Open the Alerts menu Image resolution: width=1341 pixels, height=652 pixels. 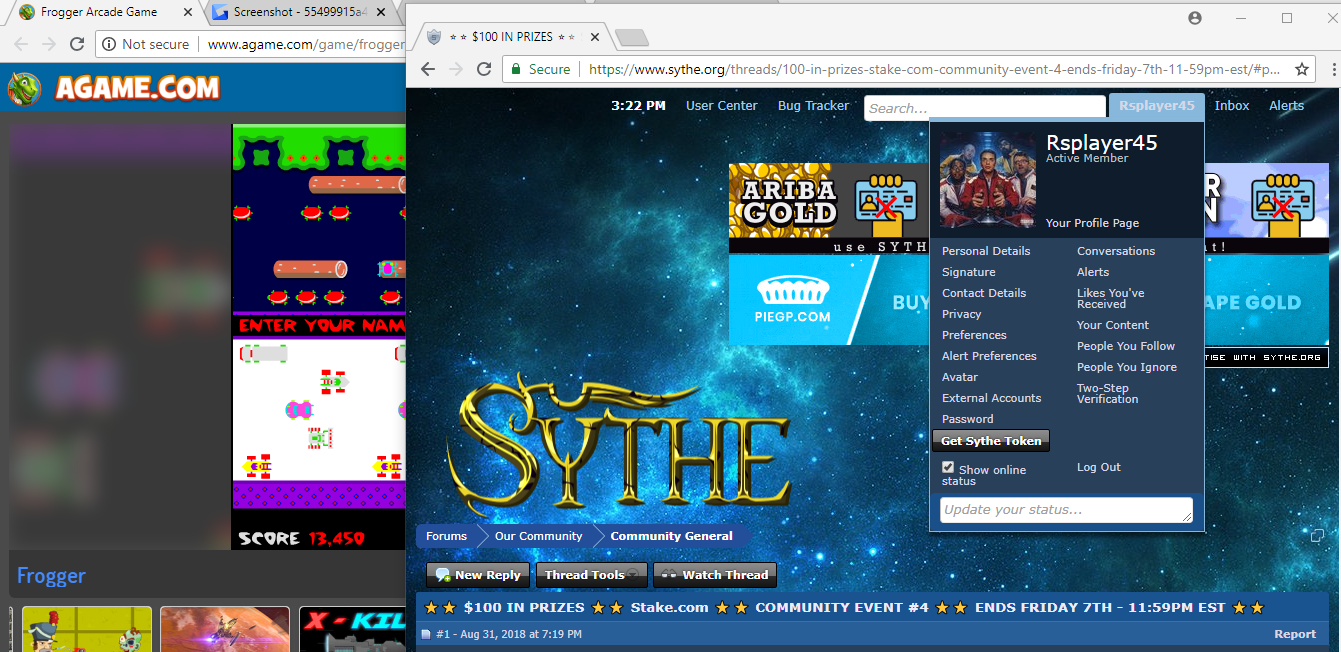pos(1286,105)
